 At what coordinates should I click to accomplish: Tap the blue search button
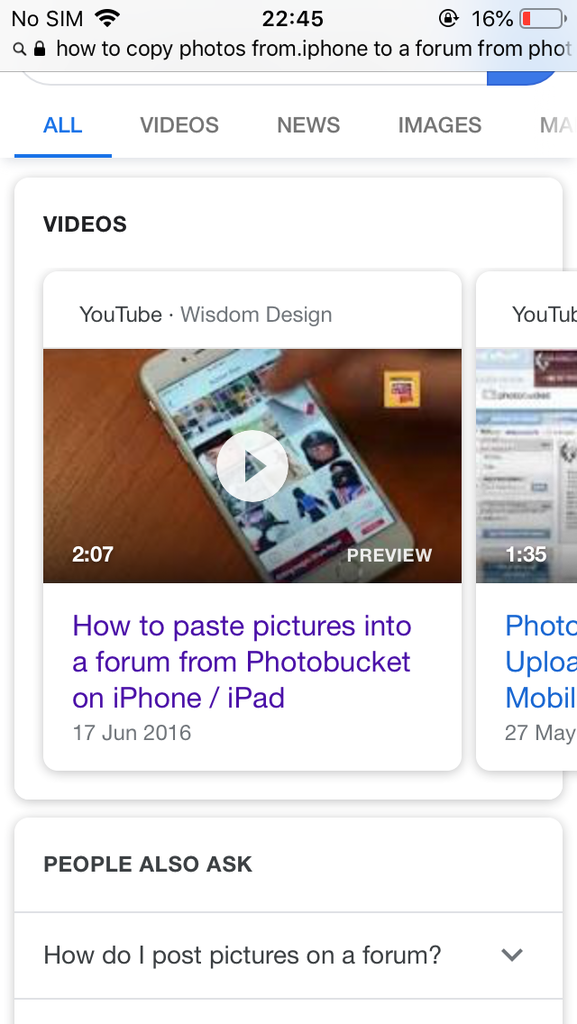click(x=523, y=78)
